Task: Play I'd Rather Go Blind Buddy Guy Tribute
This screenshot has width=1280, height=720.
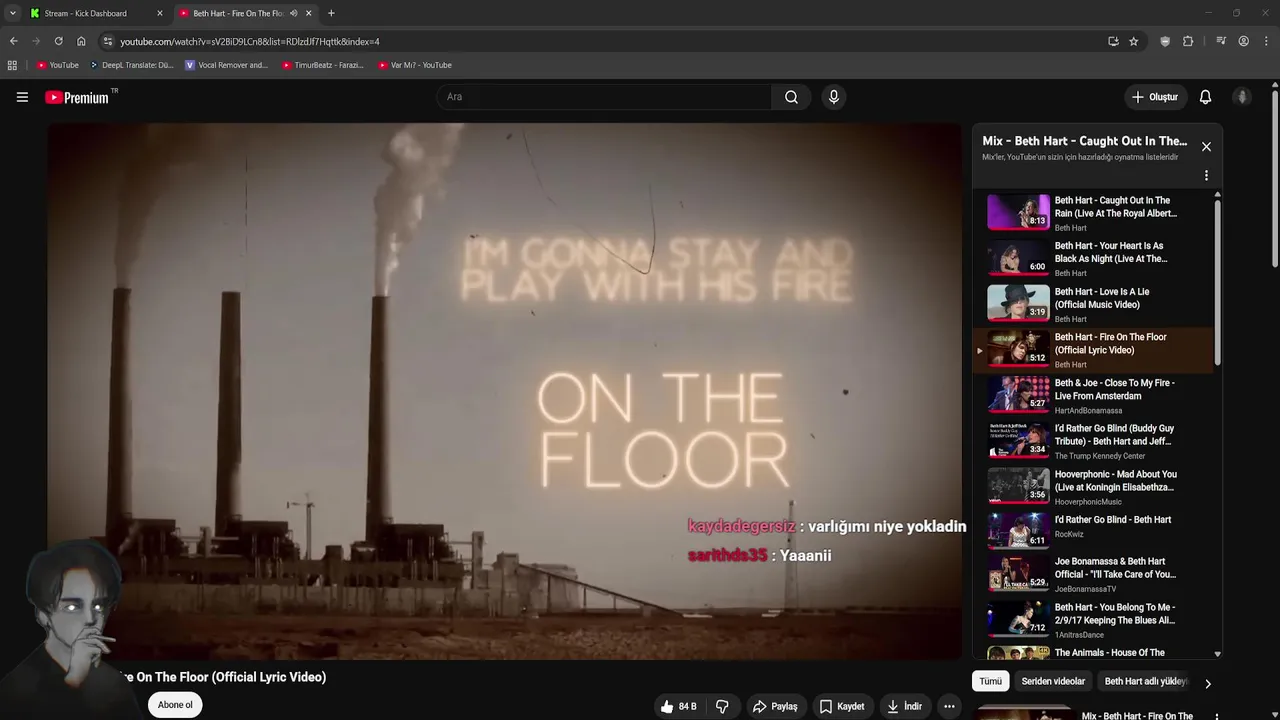Action: [x=1093, y=441]
